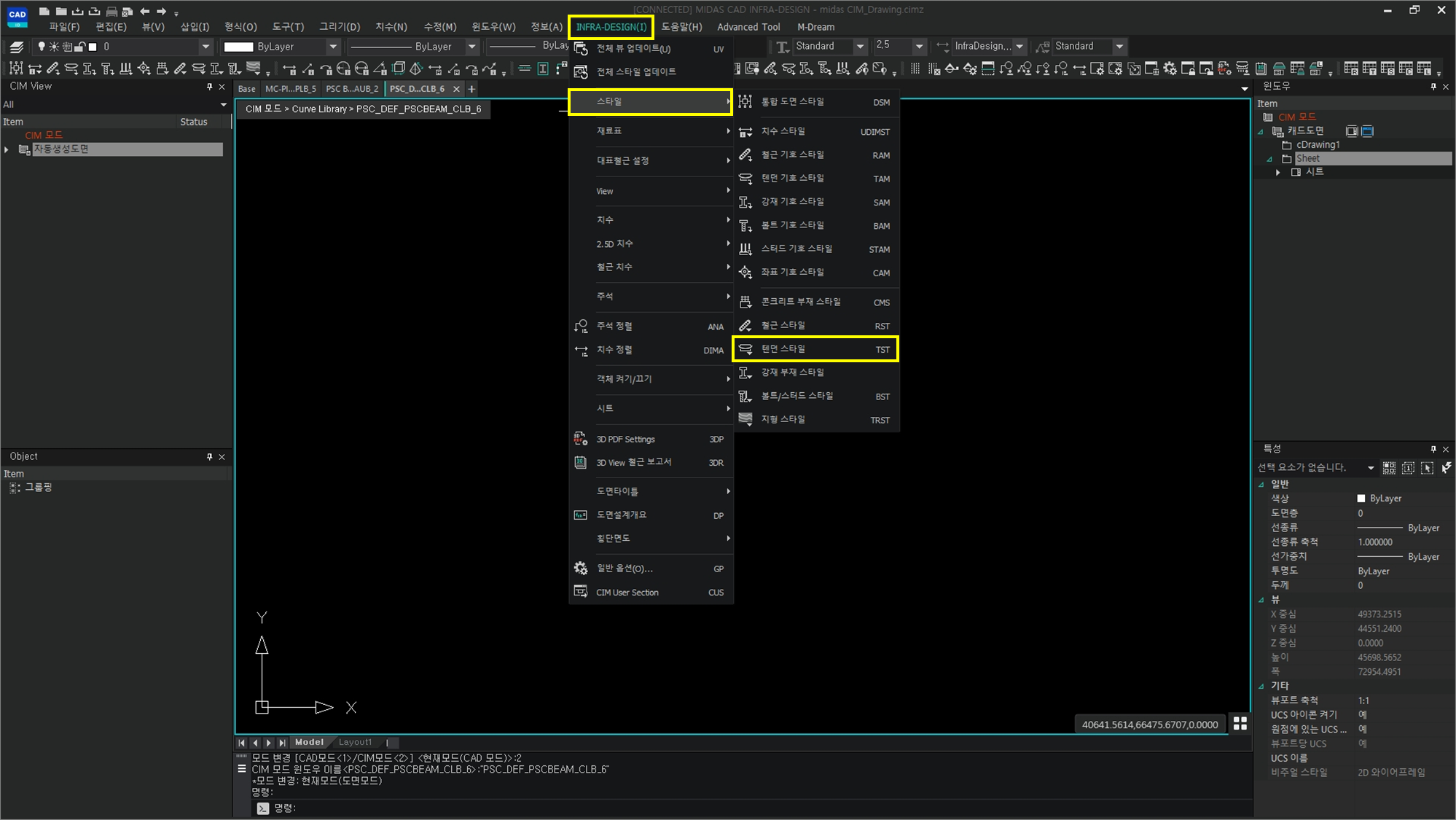Open the ByLayer color dropdown
Screen dimensions: 1456x820
[333, 47]
